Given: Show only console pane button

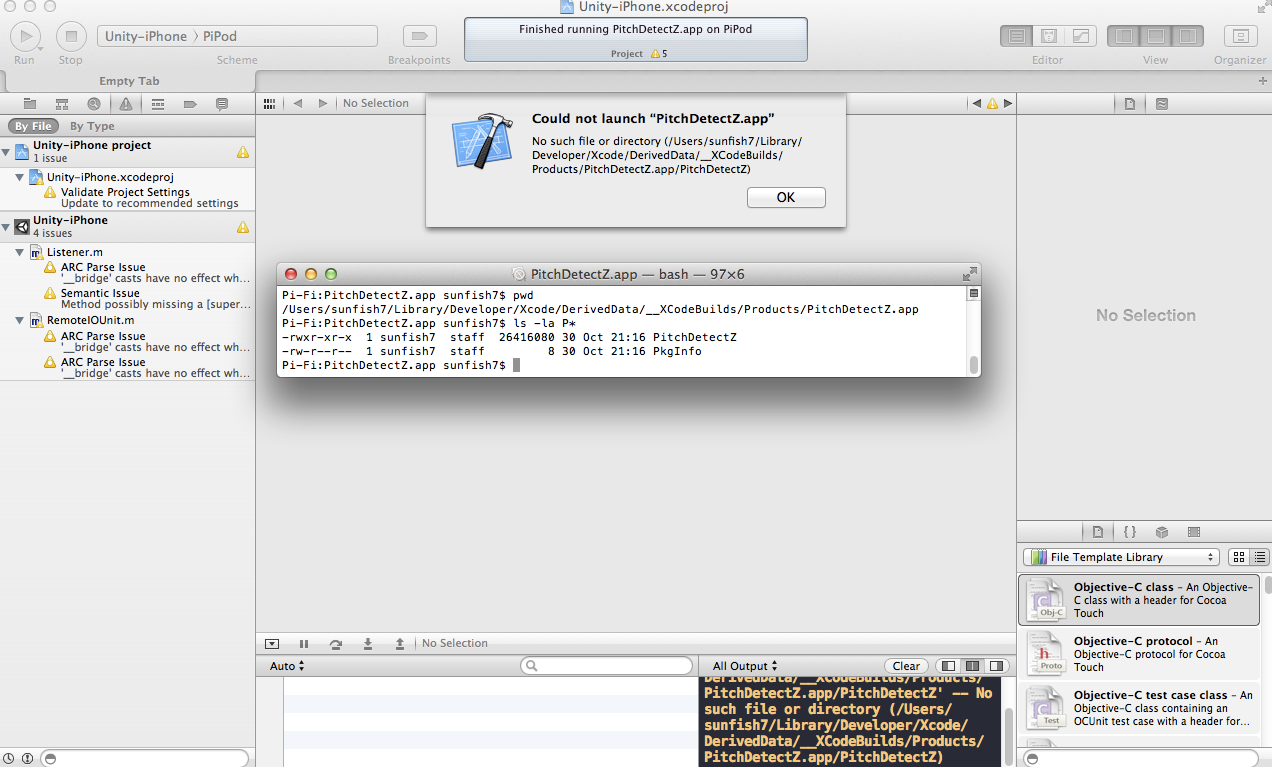Looking at the screenshot, I should click(995, 666).
